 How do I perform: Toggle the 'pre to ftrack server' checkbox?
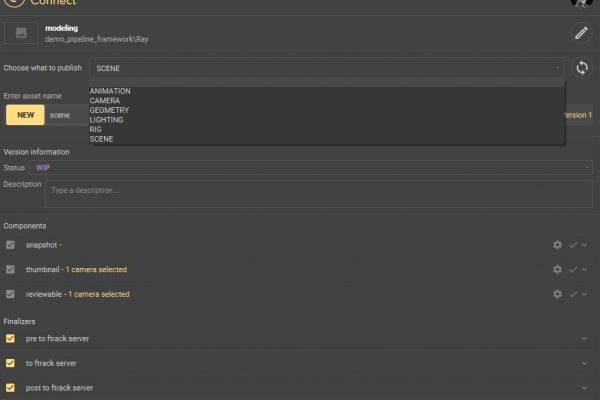(x=10, y=338)
